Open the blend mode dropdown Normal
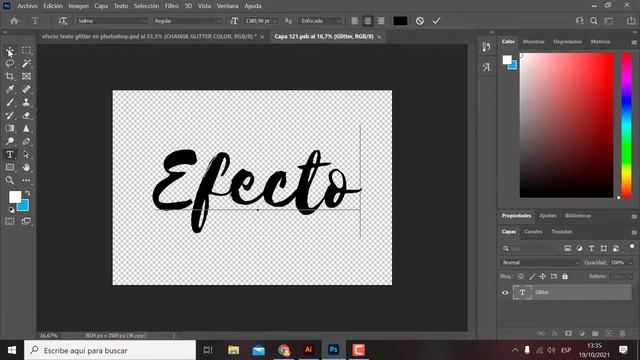The image size is (640, 360). [540, 262]
